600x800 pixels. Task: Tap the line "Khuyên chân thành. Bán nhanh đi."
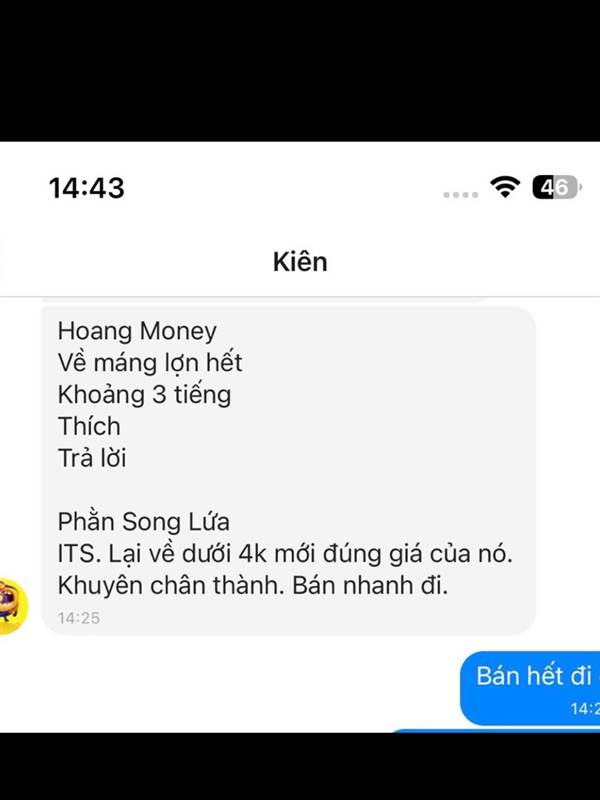click(x=253, y=586)
